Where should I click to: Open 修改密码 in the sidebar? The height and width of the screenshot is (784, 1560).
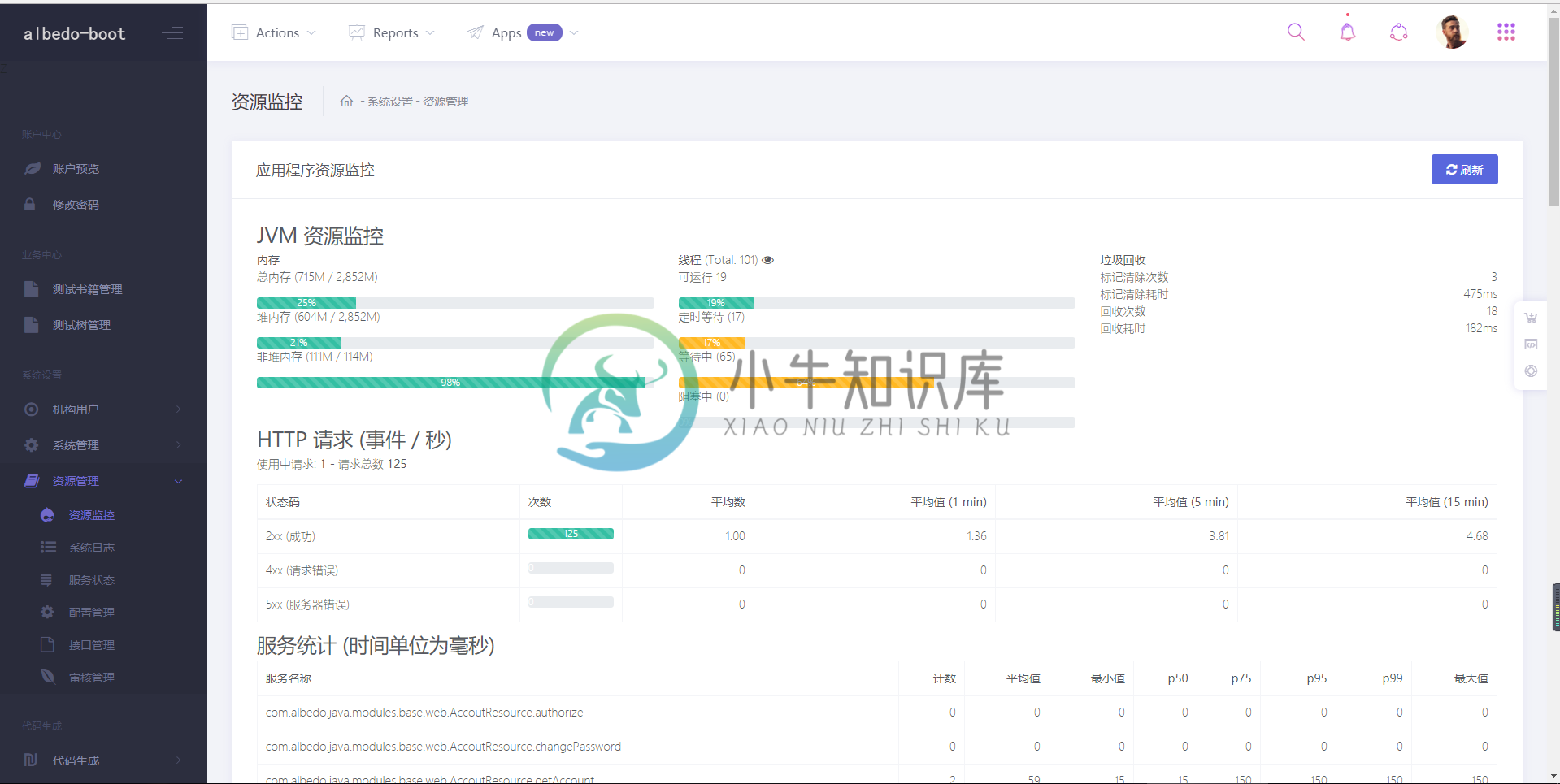tap(103, 205)
